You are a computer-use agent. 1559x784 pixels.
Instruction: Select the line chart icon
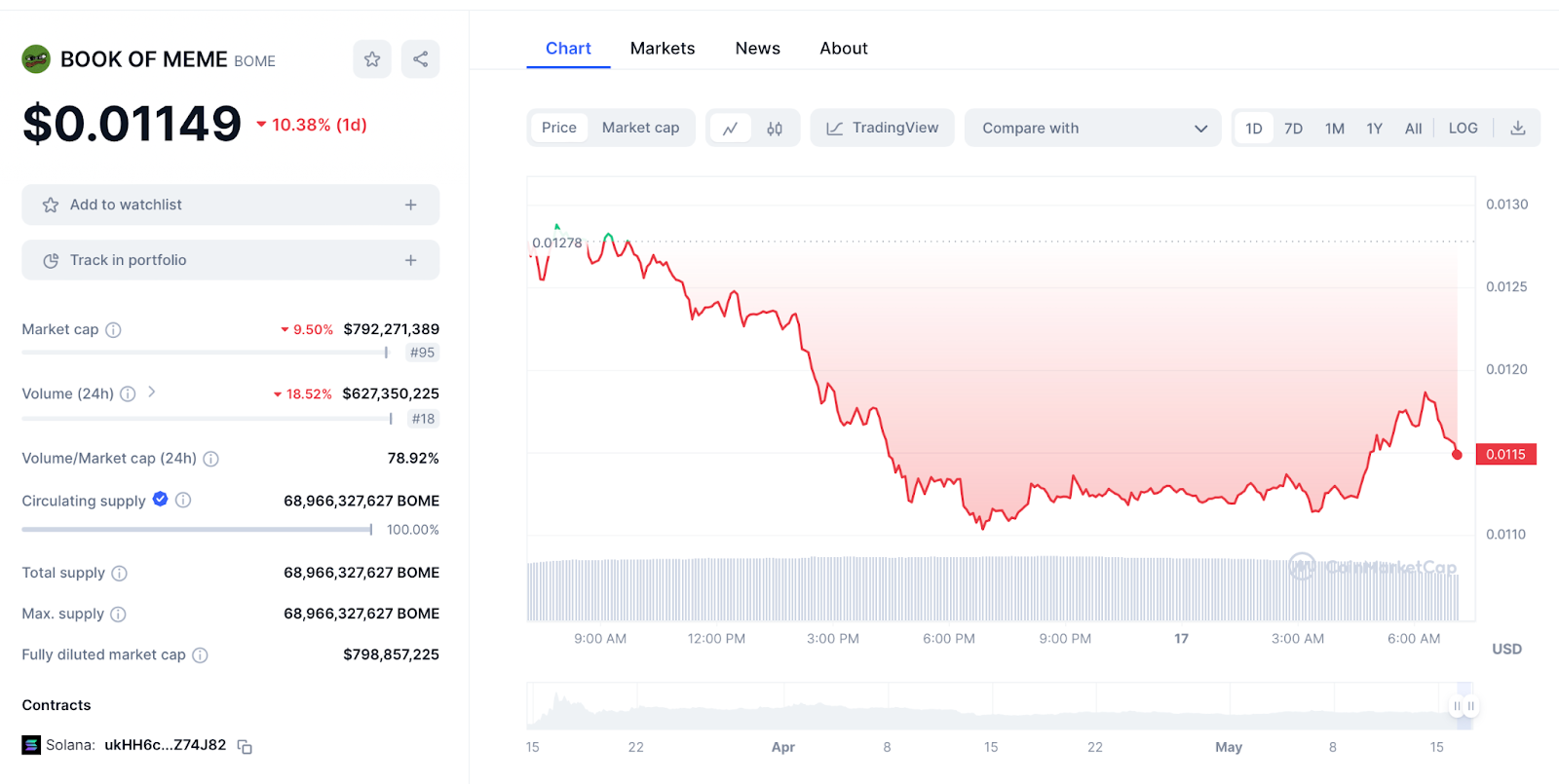(730, 129)
